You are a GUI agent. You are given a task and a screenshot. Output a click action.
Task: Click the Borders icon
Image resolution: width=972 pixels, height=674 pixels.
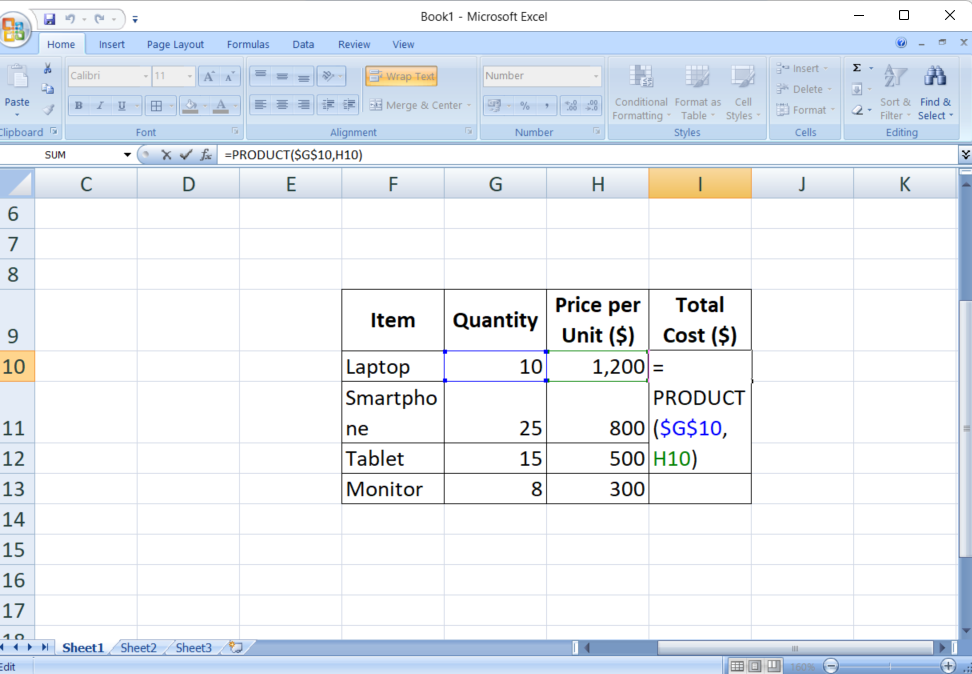(156, 106)
